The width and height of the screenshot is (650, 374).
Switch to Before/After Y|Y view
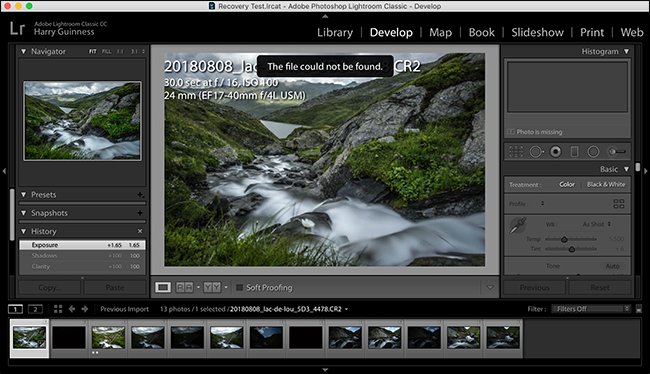pos(212,287)
